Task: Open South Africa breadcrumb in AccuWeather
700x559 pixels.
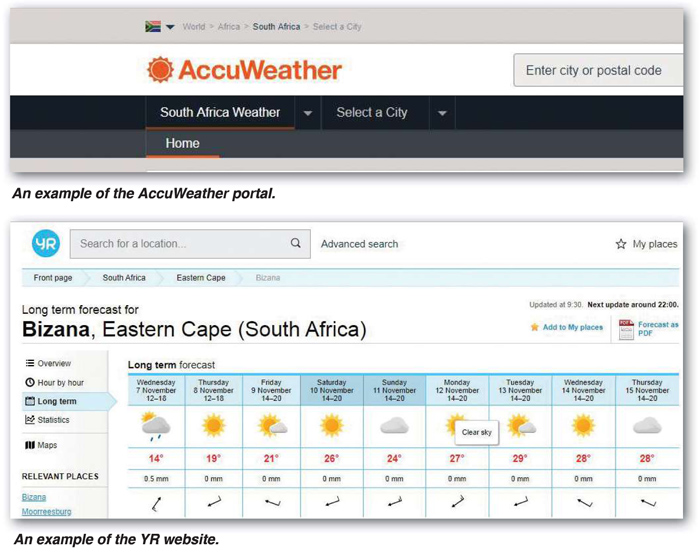Action: [276, 27]
